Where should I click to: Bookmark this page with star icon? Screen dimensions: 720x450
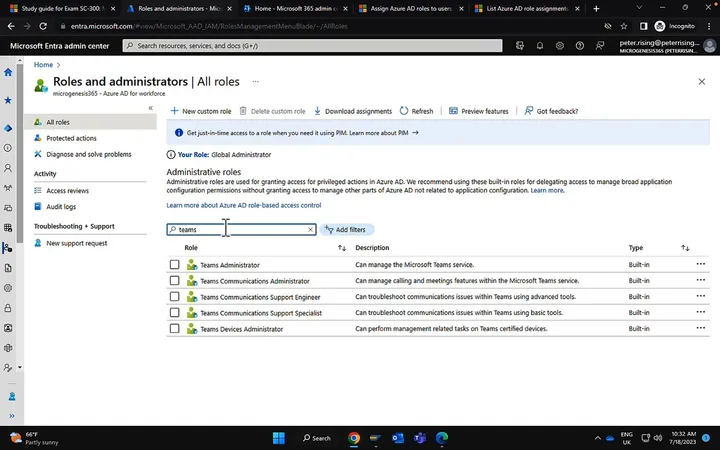(x=624, y=26)
